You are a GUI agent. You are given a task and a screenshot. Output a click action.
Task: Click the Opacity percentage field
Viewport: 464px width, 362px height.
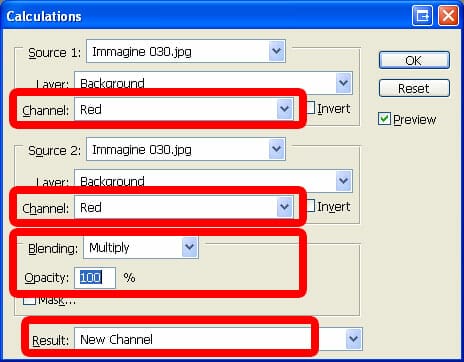[95, 277]
